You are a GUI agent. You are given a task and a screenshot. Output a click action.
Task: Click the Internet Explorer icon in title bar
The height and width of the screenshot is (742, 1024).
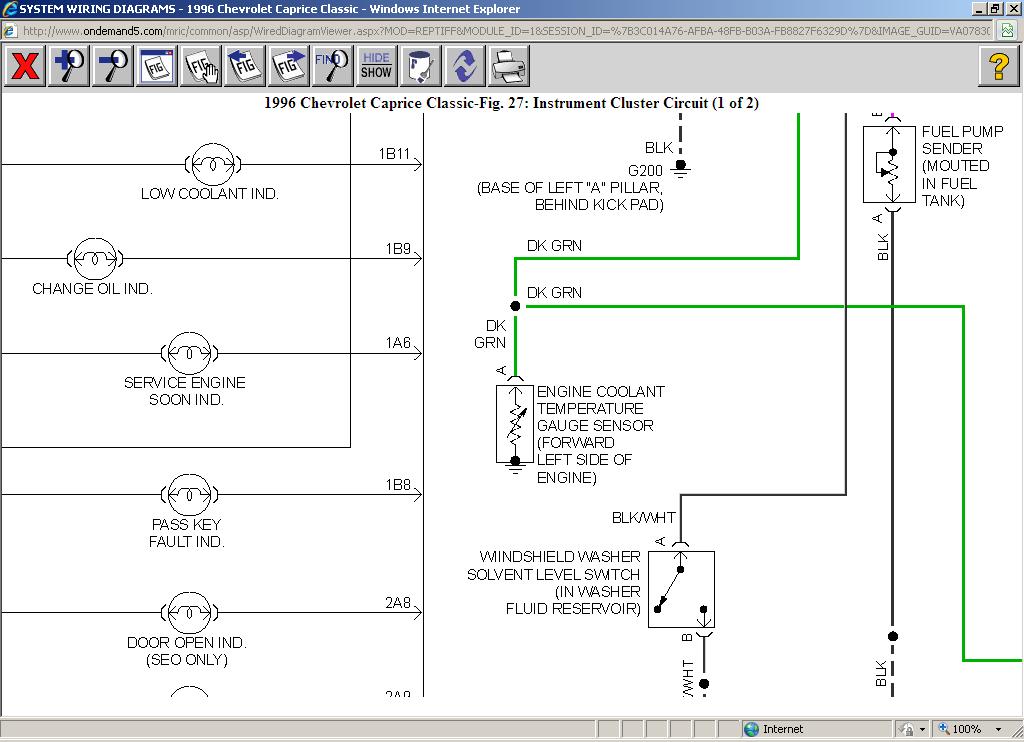tap(9, 9)
